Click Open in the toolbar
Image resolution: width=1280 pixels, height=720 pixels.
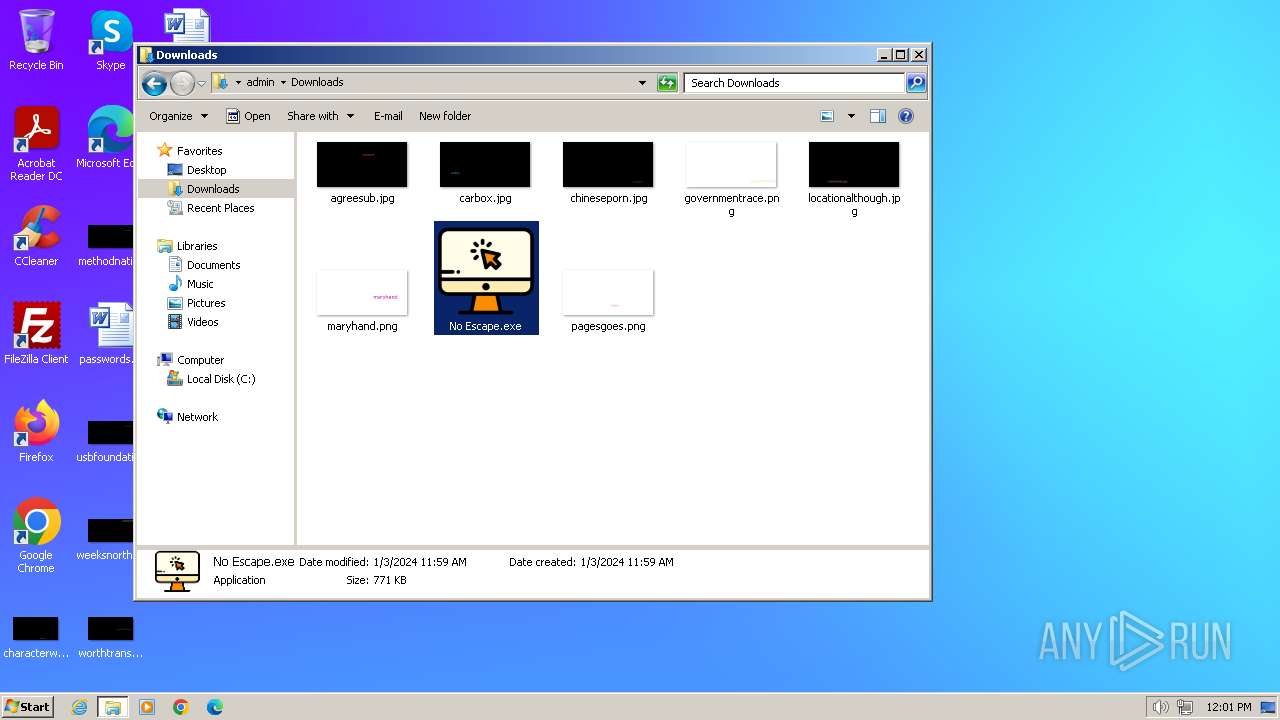[x=248, y=116]
